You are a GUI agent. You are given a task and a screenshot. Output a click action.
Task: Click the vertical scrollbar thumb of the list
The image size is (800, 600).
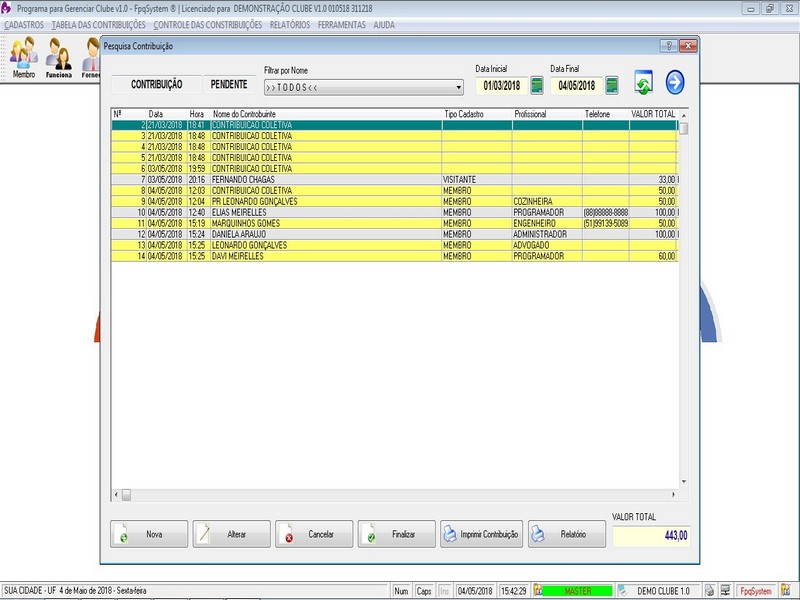pos(684,129)
